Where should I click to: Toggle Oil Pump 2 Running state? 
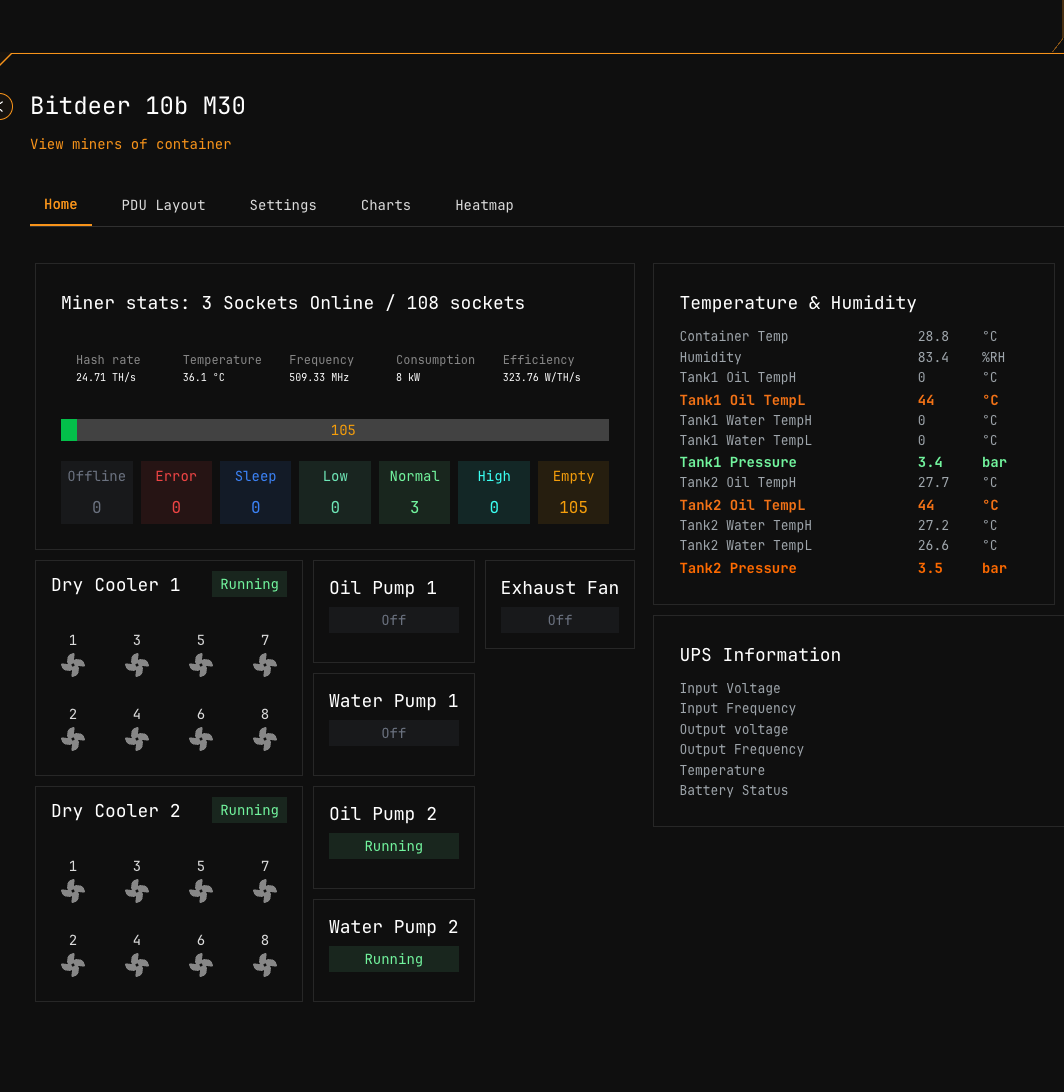click(x=394, y=846)
